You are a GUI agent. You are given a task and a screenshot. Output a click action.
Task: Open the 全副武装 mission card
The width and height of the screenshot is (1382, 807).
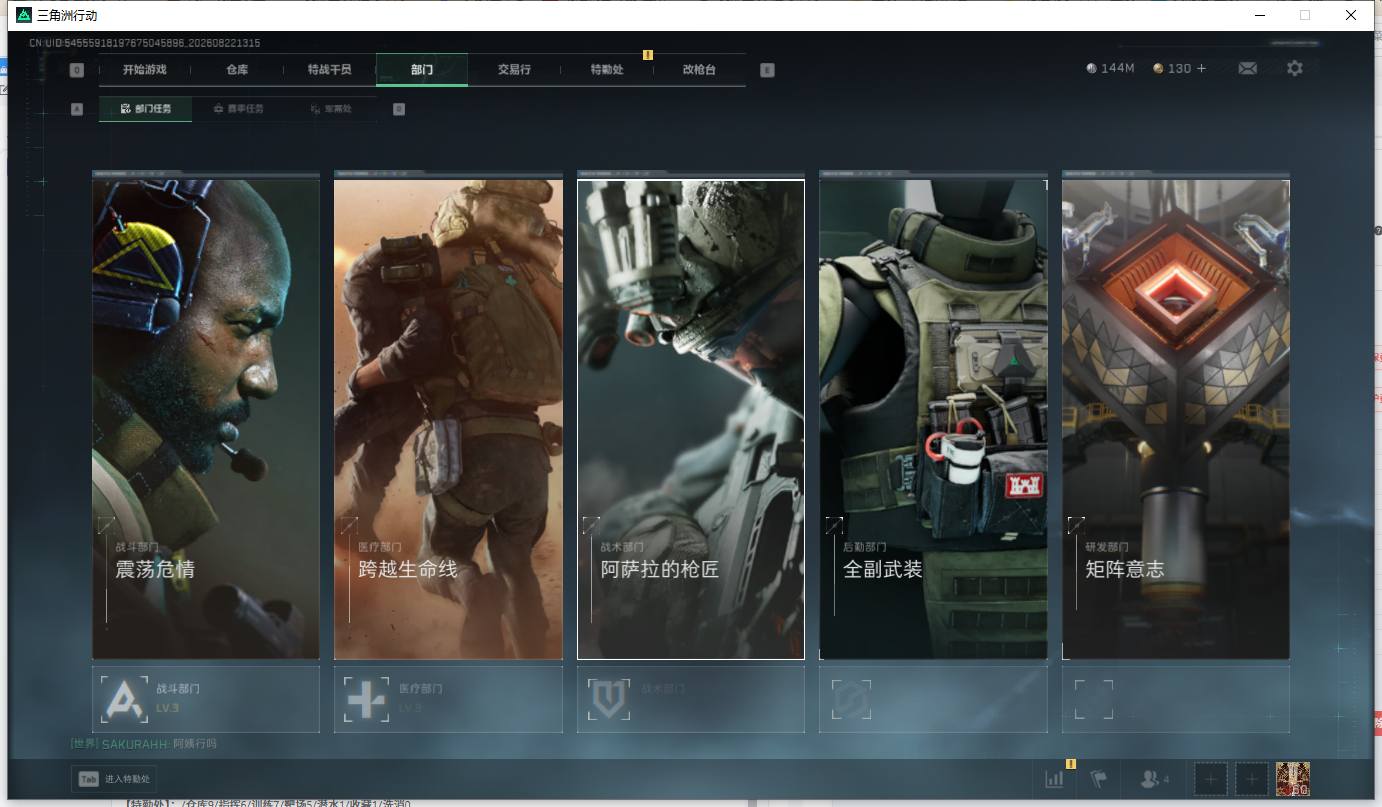[934, 419]
